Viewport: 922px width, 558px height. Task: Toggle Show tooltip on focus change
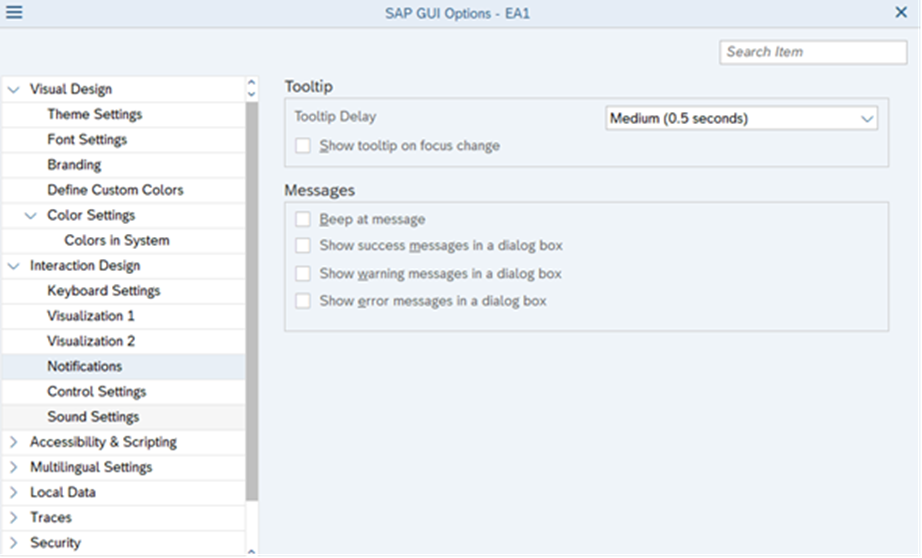pos(303,146)
